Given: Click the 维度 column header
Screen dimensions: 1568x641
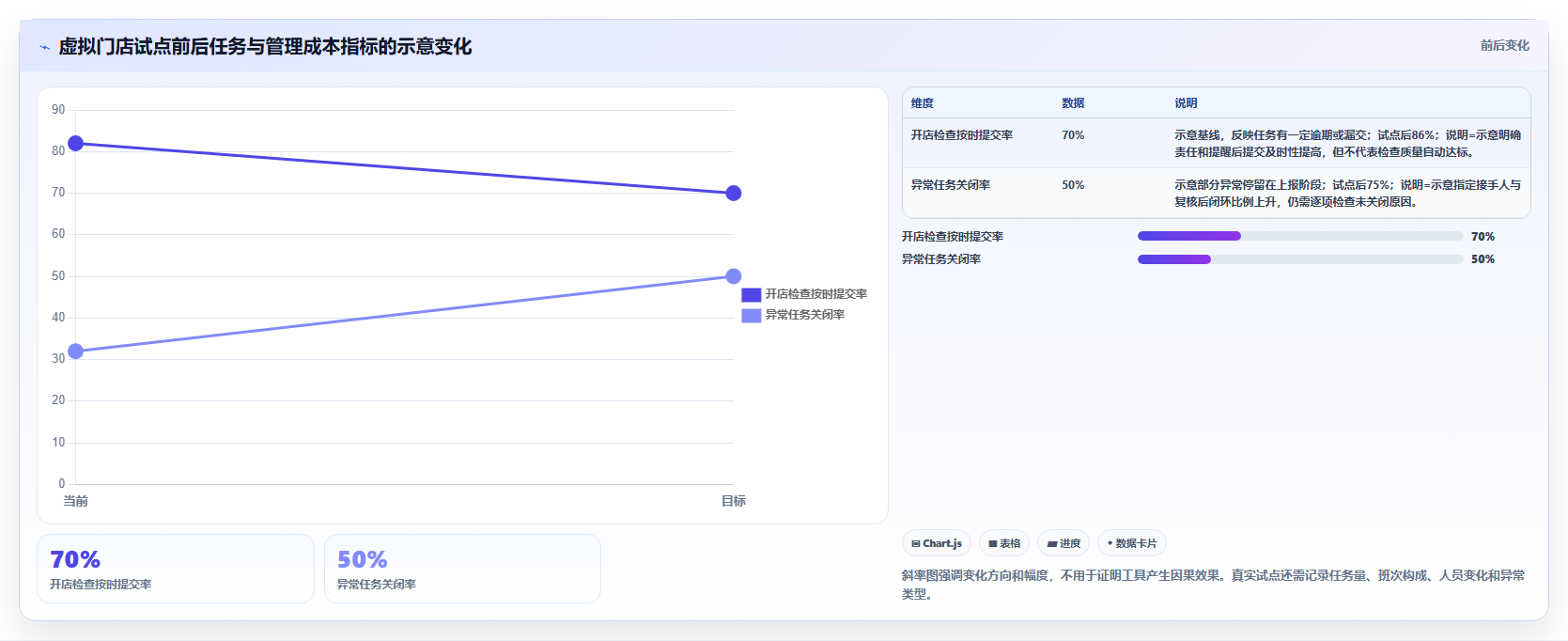Looking at the screenshot, I should (922, 103).
